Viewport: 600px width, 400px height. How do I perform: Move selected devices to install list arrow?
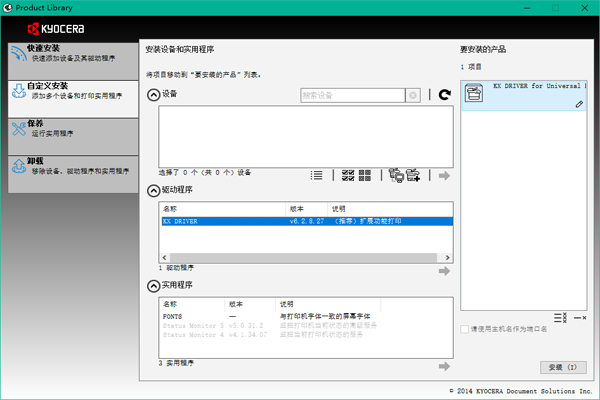444,176
